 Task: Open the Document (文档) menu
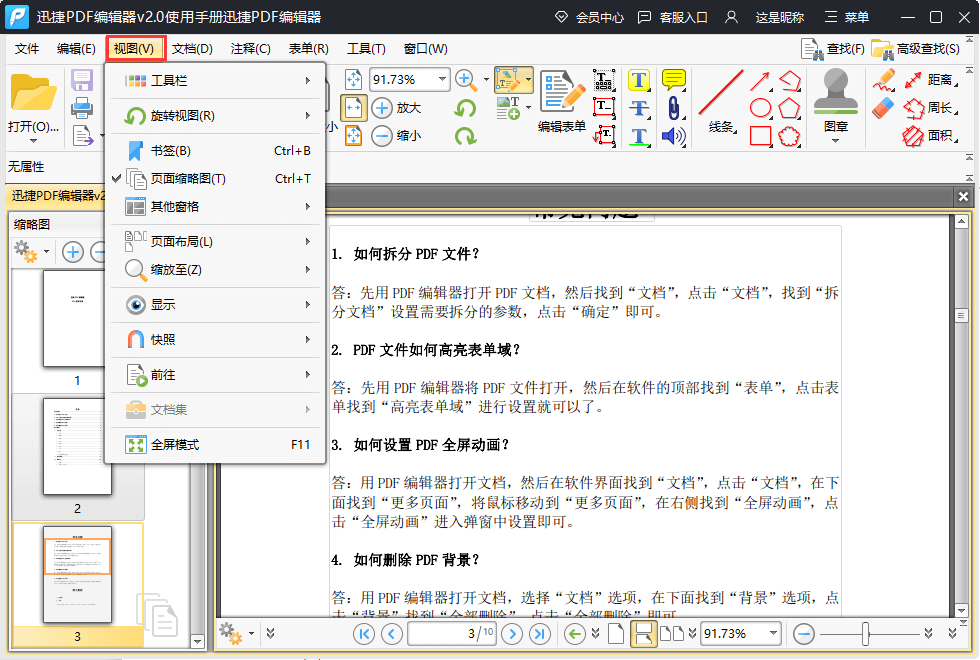[x=192, y=48]
